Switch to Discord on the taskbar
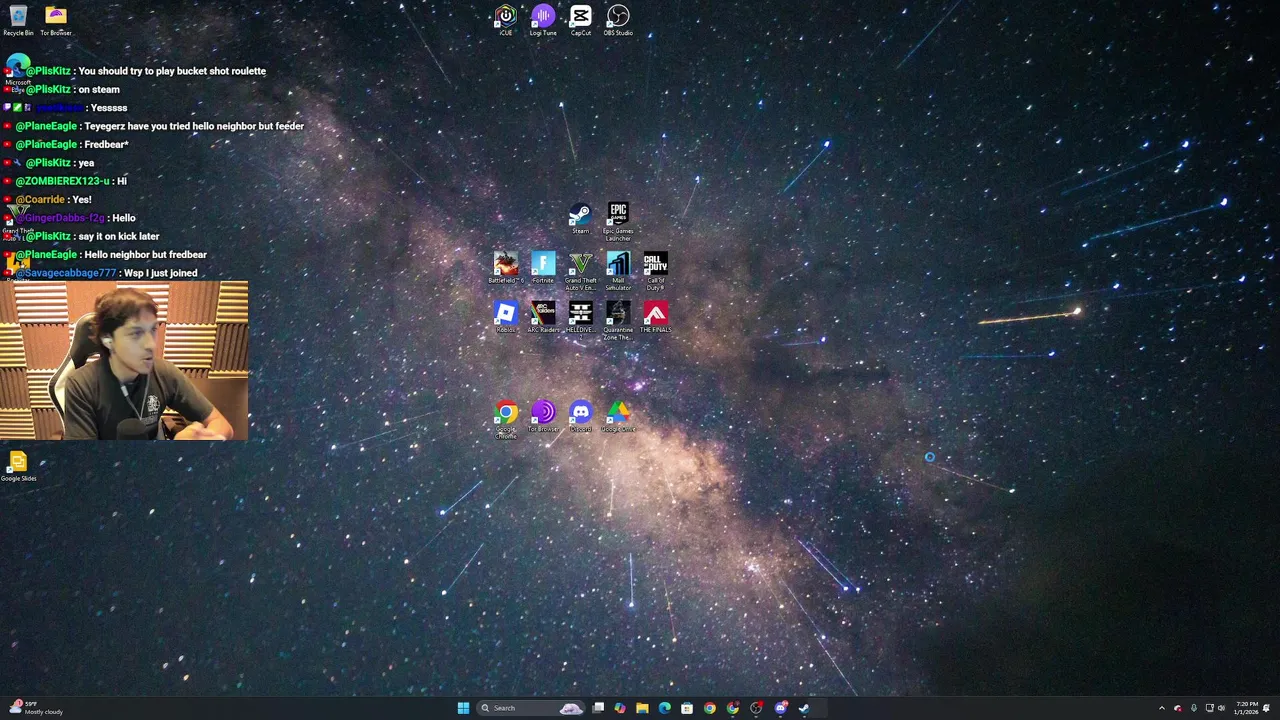 pos(781,708)
